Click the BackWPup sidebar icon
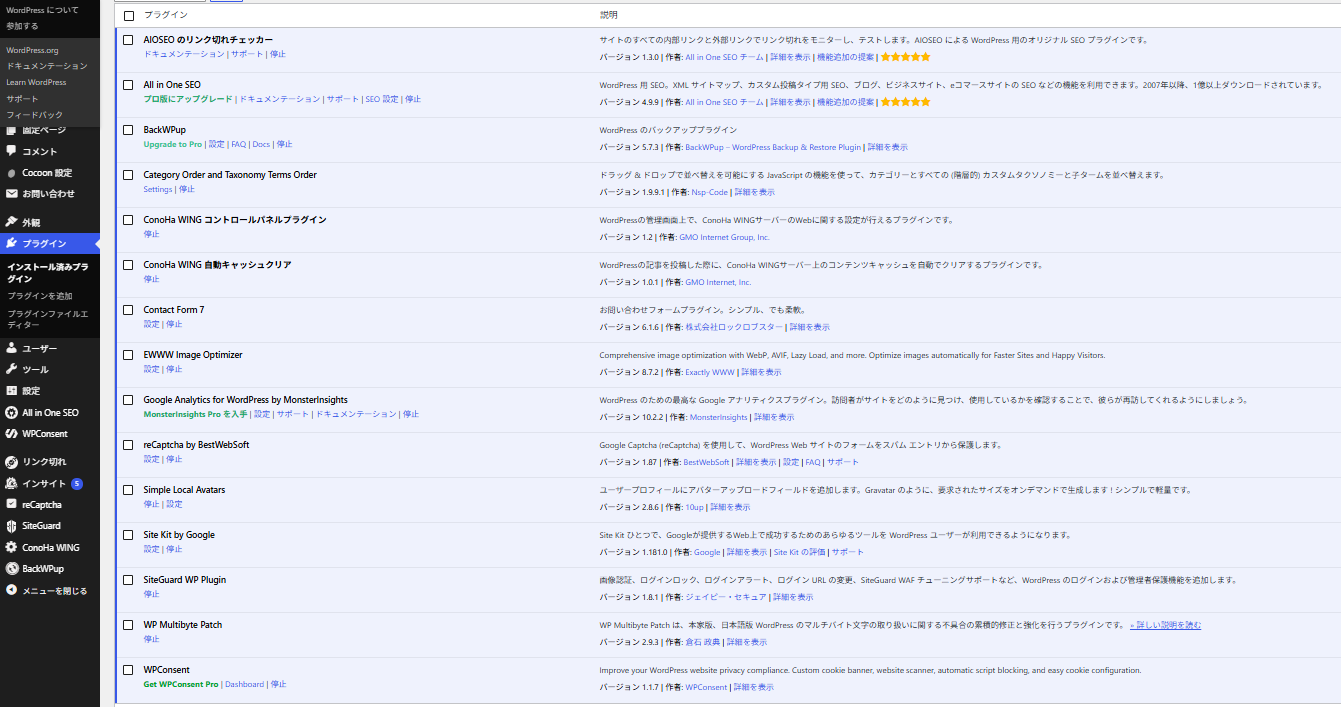This screenshot has height=707, width=1341. (x=11, y=568)
